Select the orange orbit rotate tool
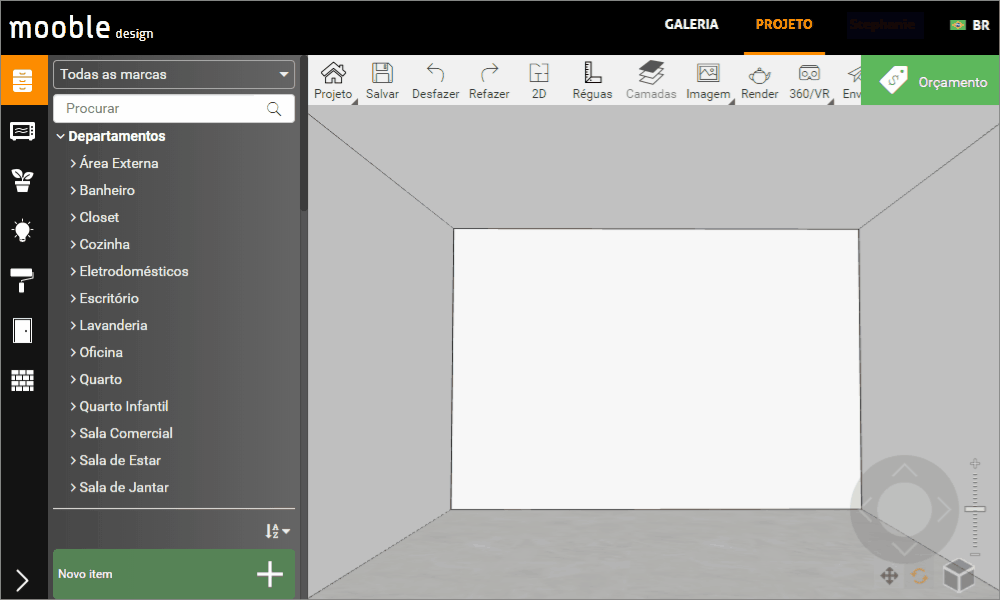Screen dimensions: 1000x600 pos(919,576)
